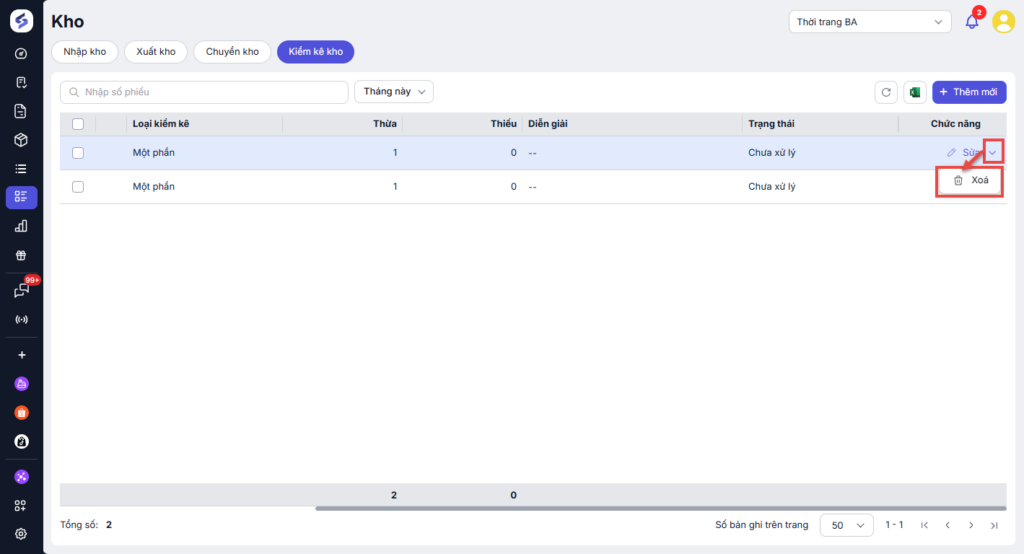Image resolution: width=1024 pixels, height=554 pixels.
Task: Toggle the chevron beside Sửa
Action: pyautogui.click(x=993, y=152)
